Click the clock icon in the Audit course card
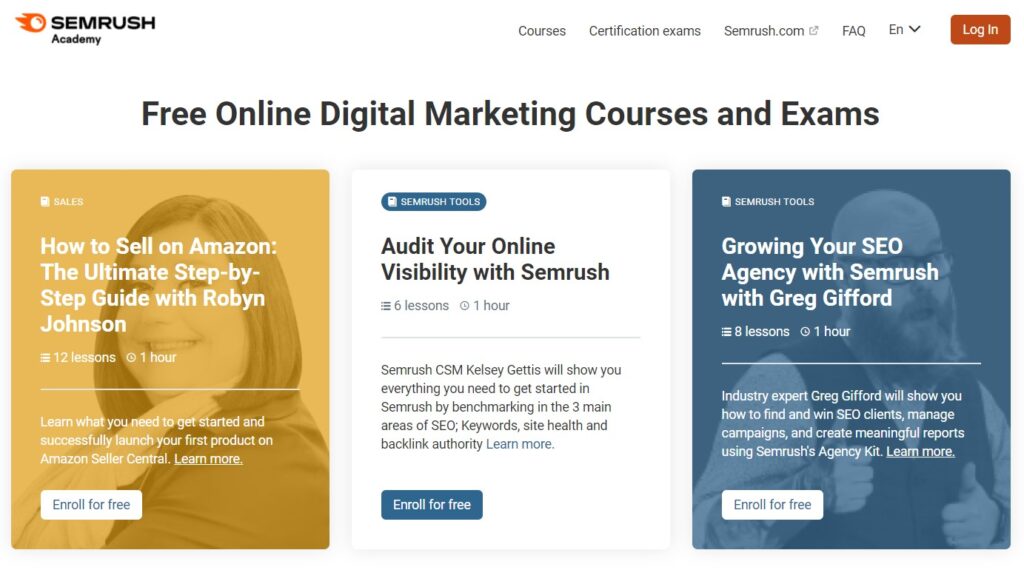The width and height of the screenshot is (1024, 570). click(x=464, y=306)
